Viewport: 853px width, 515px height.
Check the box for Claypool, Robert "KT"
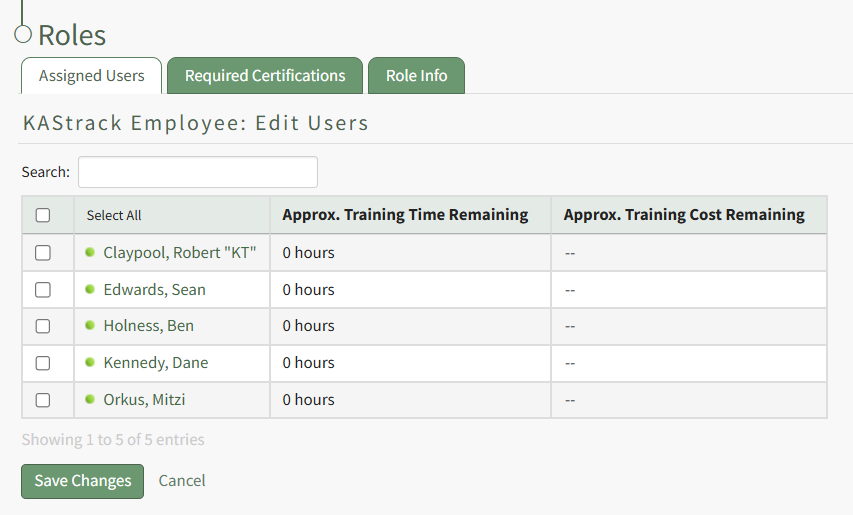43,253
